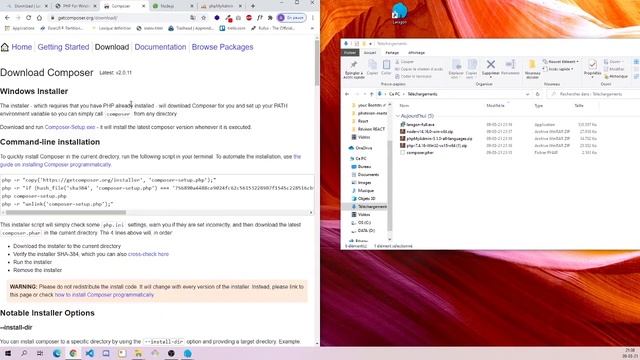
Task: Click the Explorer refresh button beside address bar
Action: point(538,94)
